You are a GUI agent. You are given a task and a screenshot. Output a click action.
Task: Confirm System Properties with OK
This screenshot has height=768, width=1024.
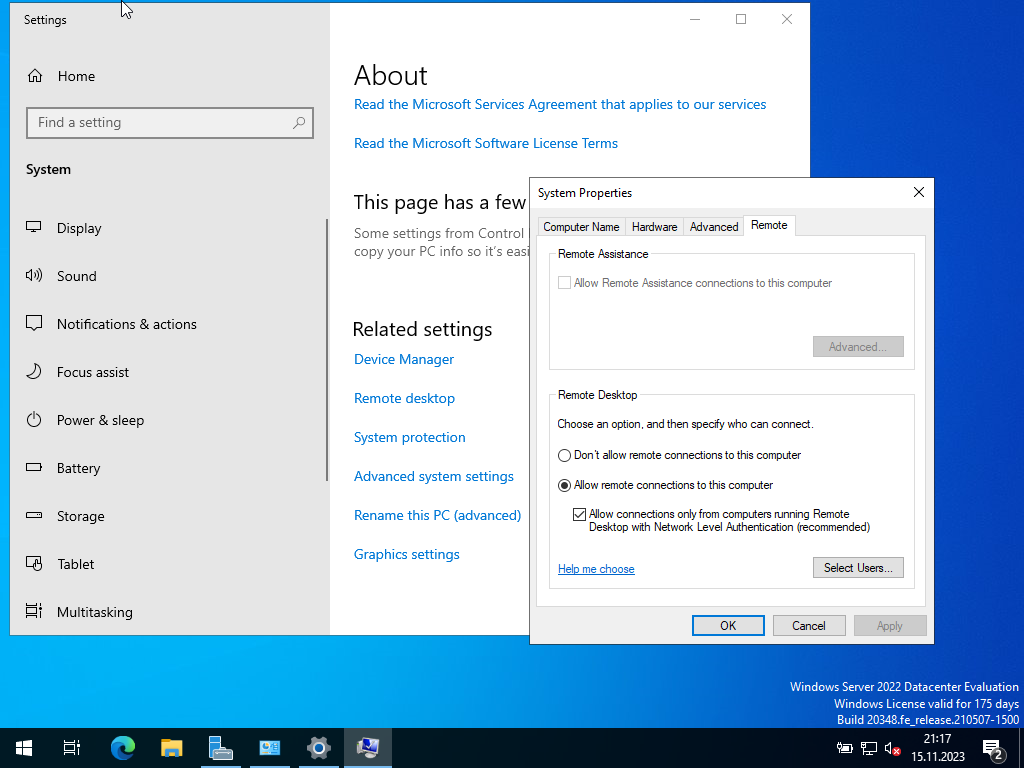tap(728, 626)
